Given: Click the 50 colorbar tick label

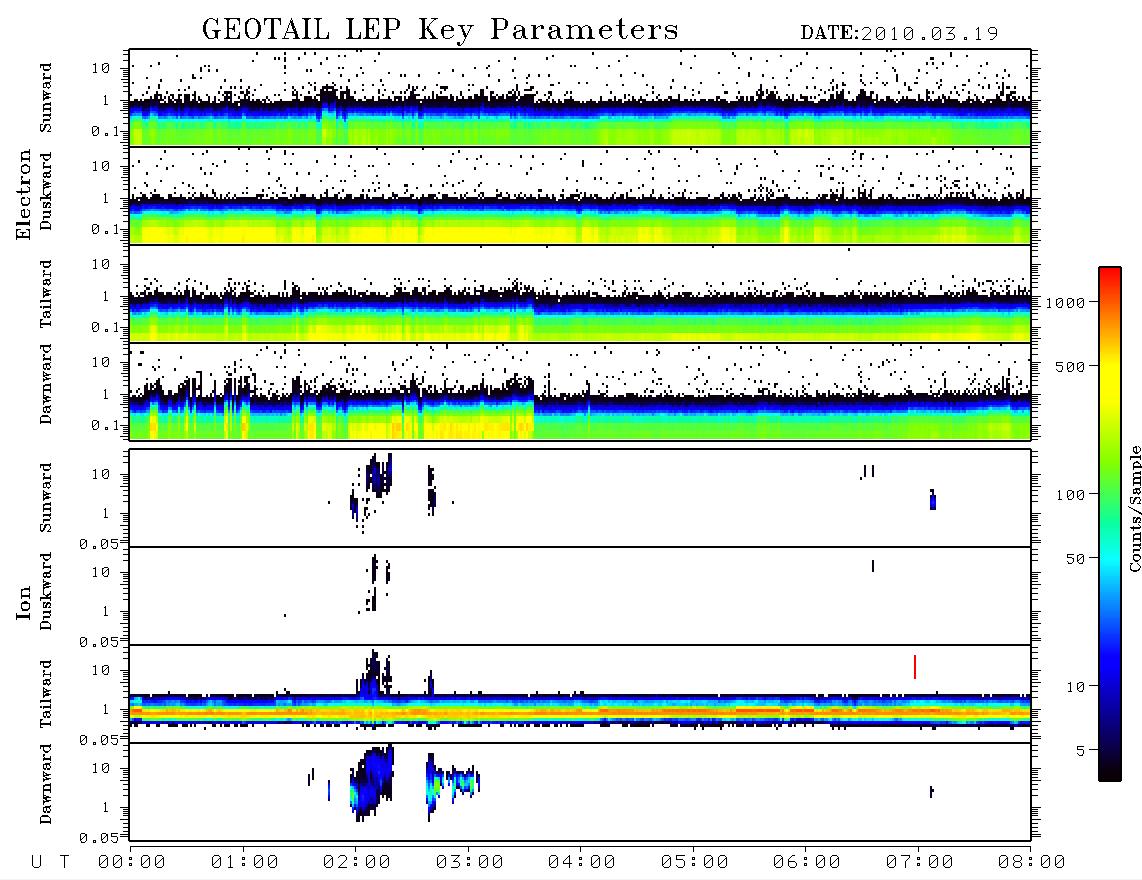Looking at the screenshot, I should coord(1076,559).
